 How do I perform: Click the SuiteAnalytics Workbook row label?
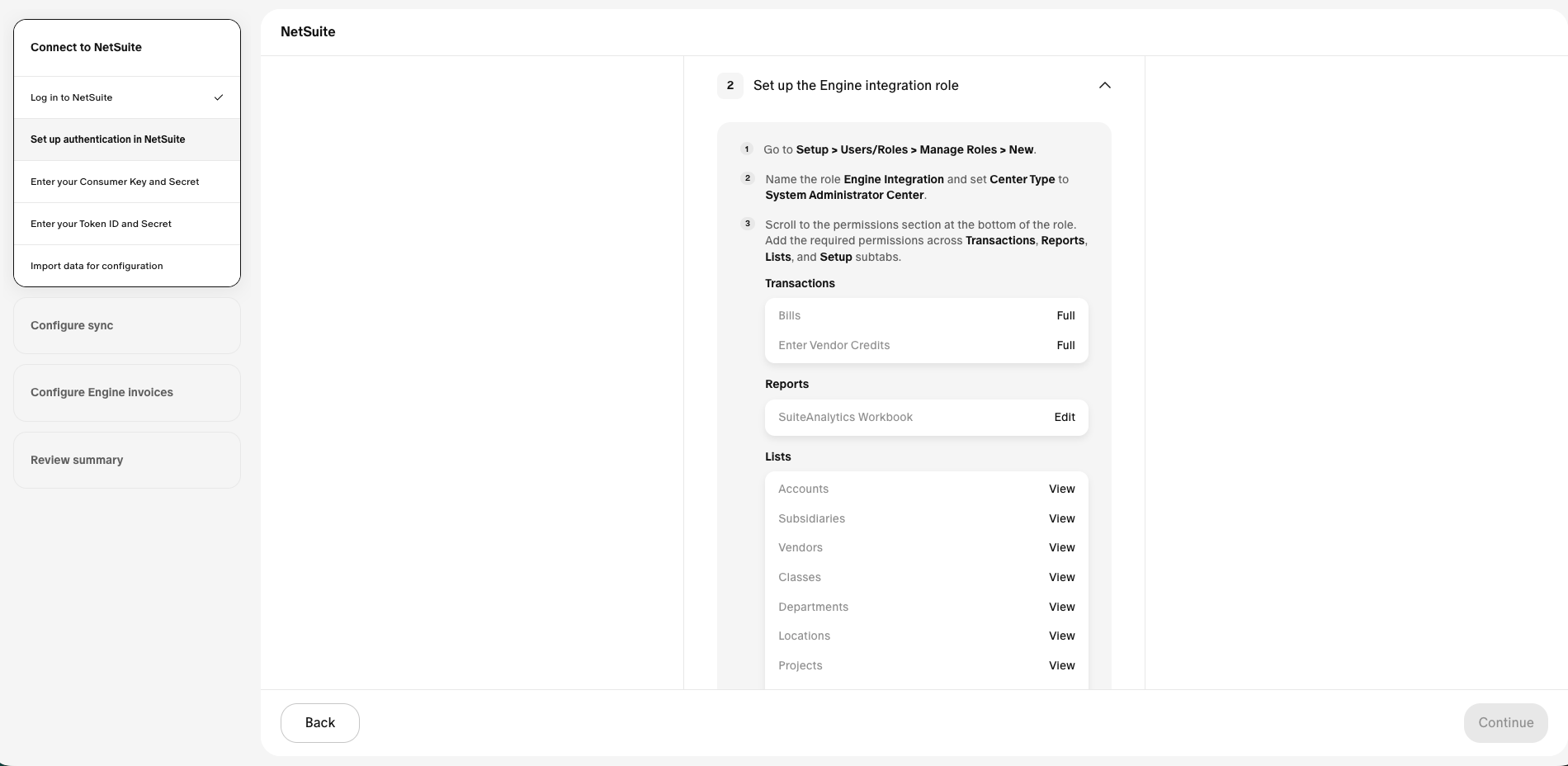pos(845,418)
